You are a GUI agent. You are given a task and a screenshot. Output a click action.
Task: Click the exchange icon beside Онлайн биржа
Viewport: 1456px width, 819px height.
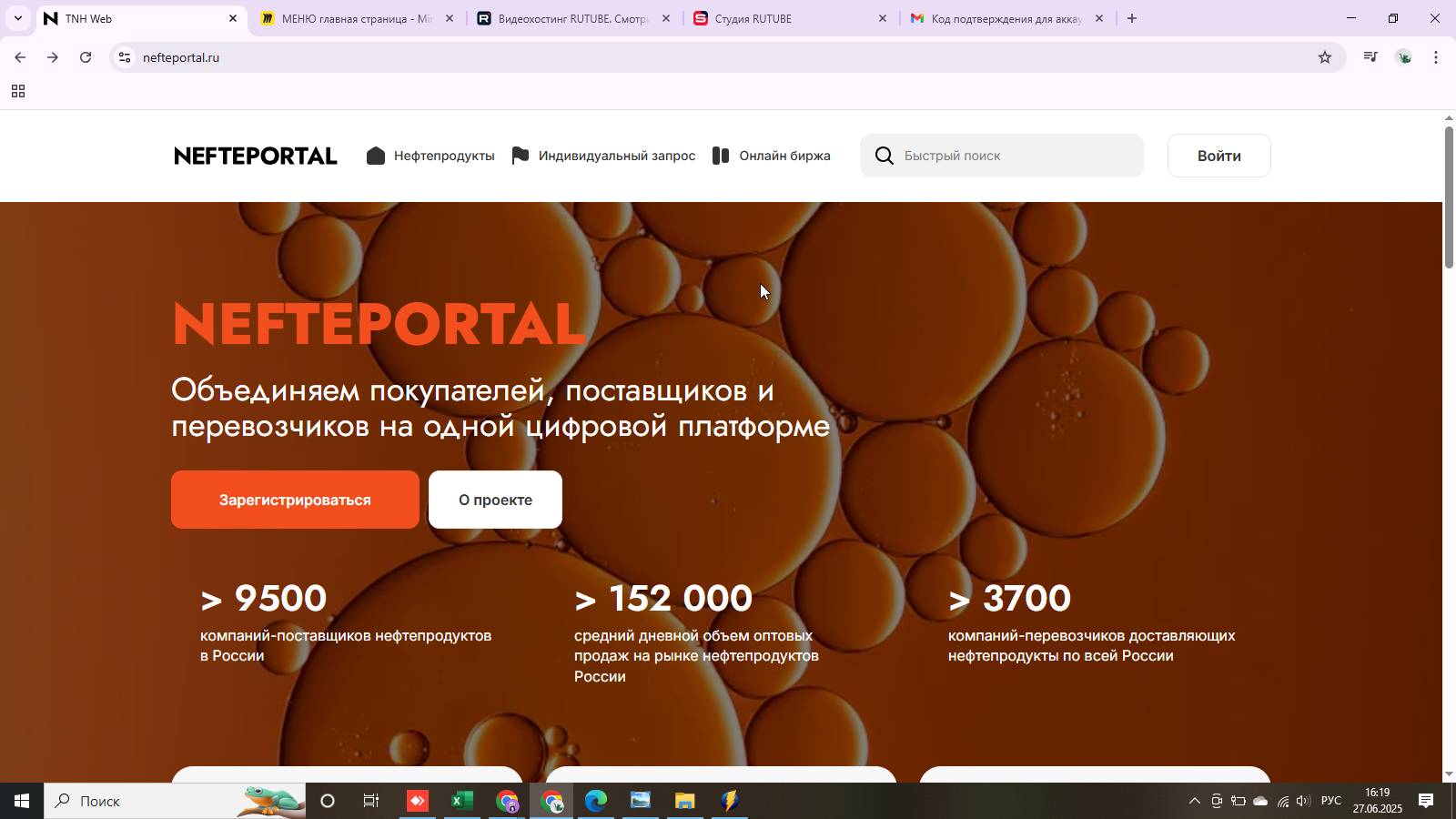pos(720,156)
